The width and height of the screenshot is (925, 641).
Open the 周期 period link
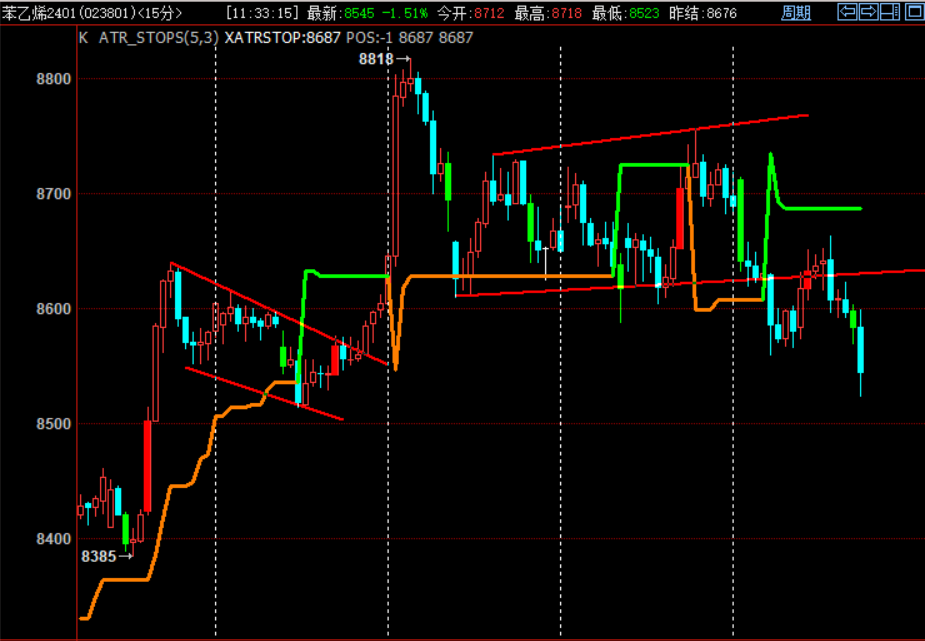pos(795,13)
